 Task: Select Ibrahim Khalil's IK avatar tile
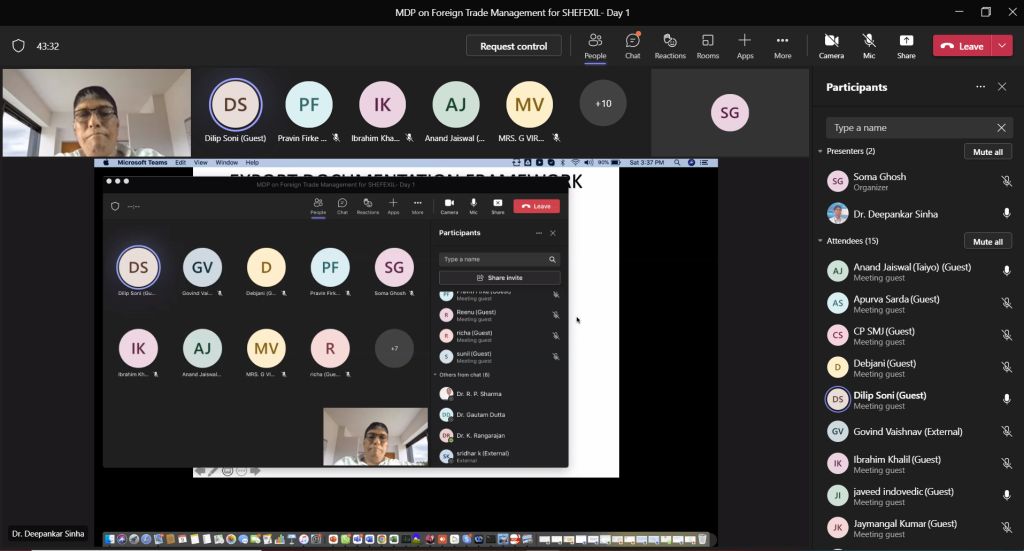point(382,104)
